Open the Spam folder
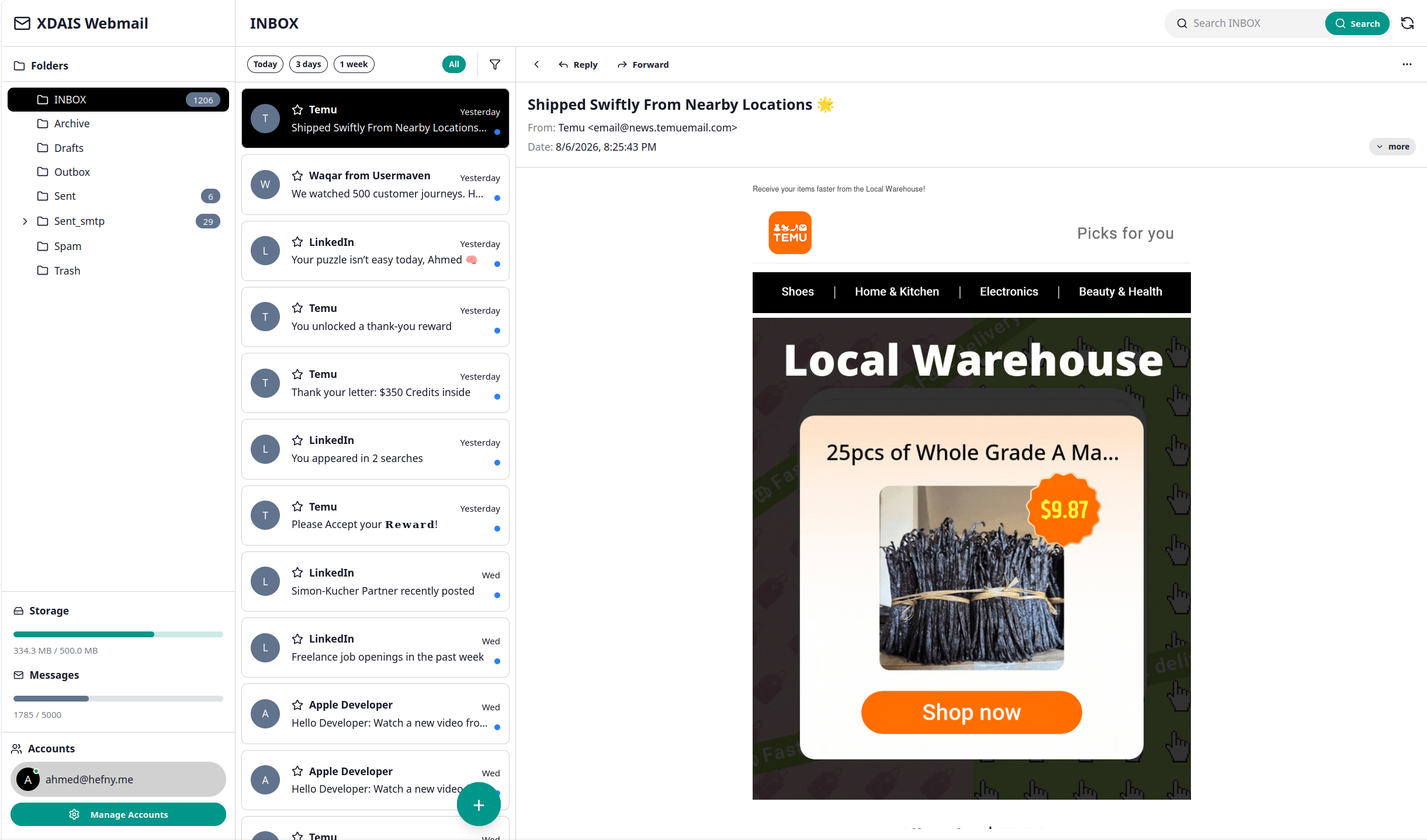Viewport: 1427px width, 840px height. tap(118, 246)
